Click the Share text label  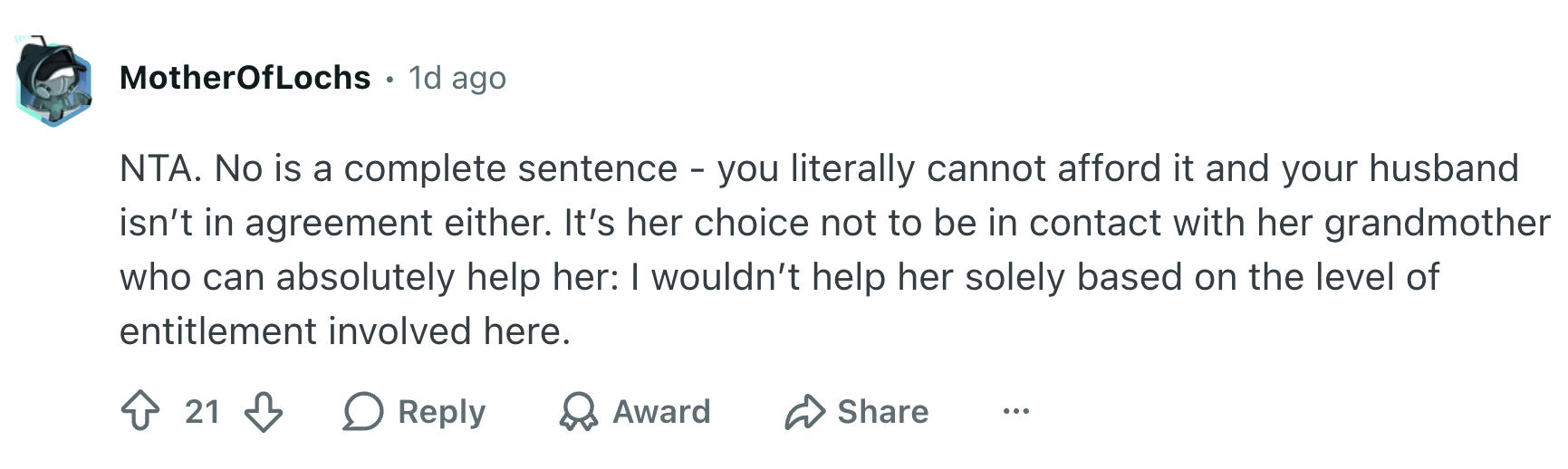coord(883,412)
